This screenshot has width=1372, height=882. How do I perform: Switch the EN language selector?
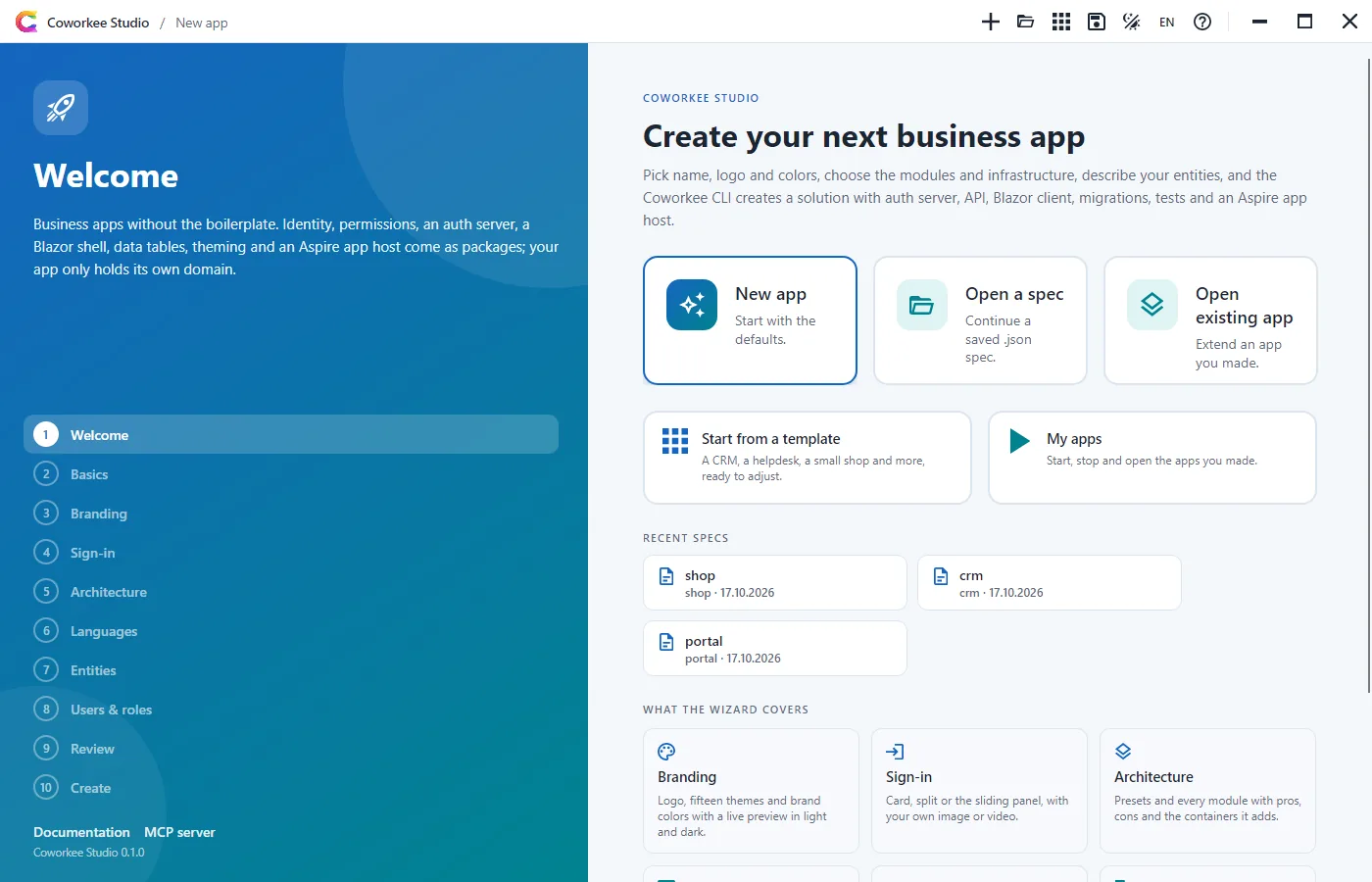click(1167, 22)
